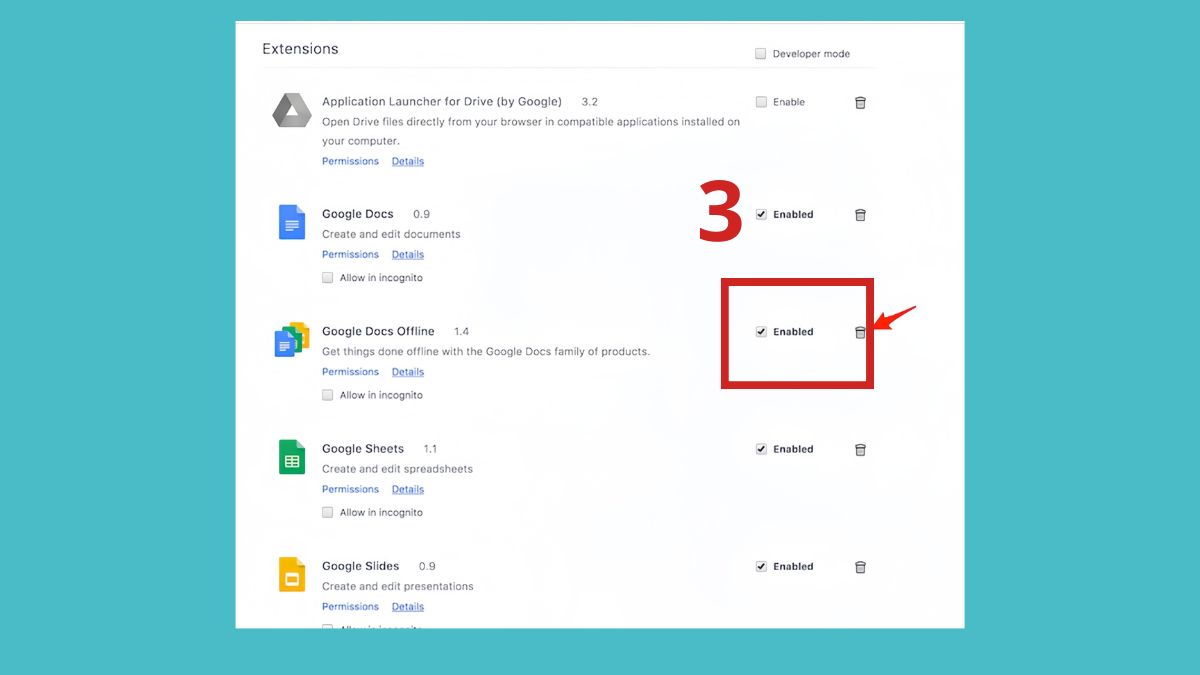Image resolution: width=1200 pixels, height=675 pixels.
Task: Open Permissions for Application Launcher for Drive
Action: pyautogui.click(x=350, y=161)
